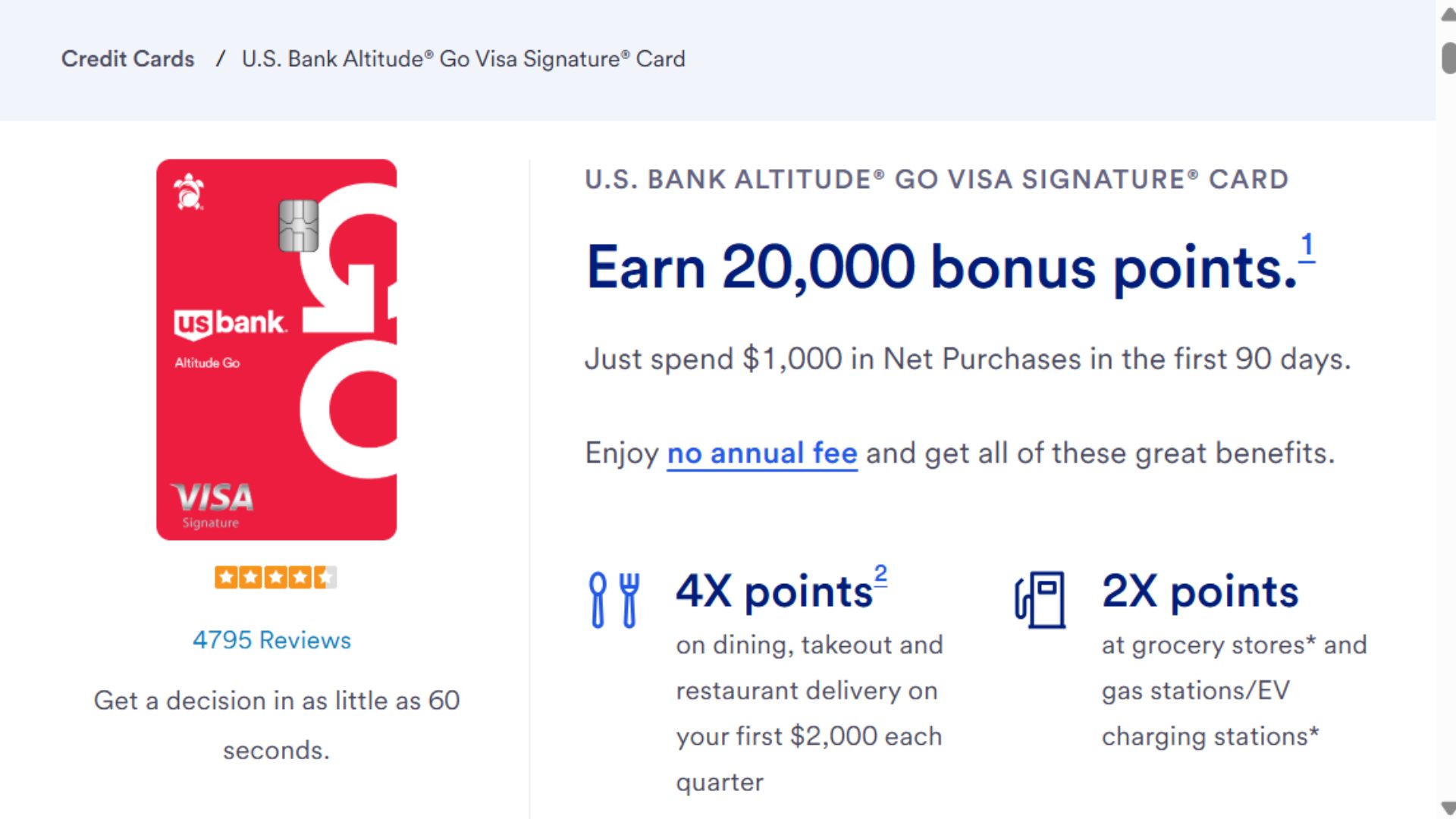
Task: Click the 2X points heading
Action: pos(1200,591)
